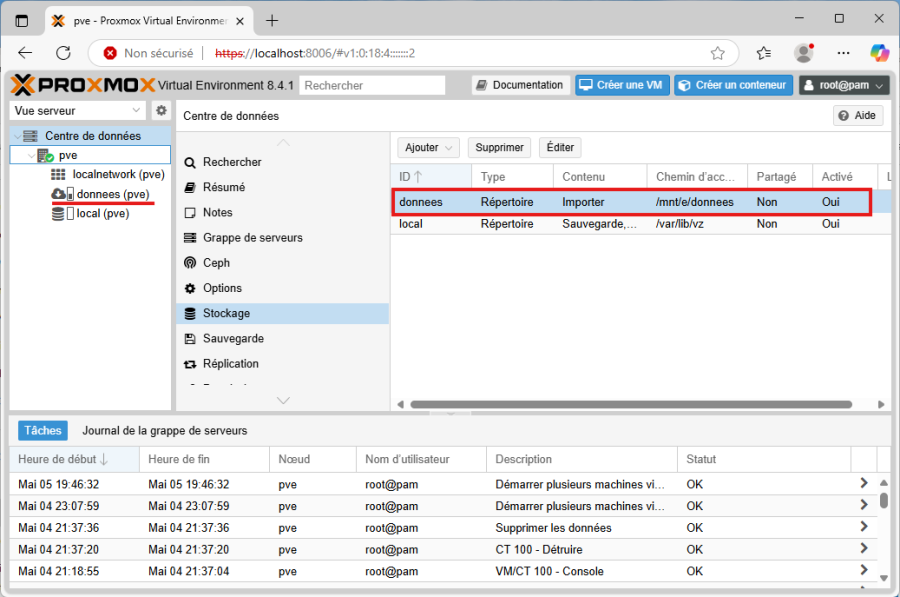Image resolution: width=900 pixels, height=597 pixels.
Task: Open the Copilot sidebar icon
Action: (x=879, y=53)
